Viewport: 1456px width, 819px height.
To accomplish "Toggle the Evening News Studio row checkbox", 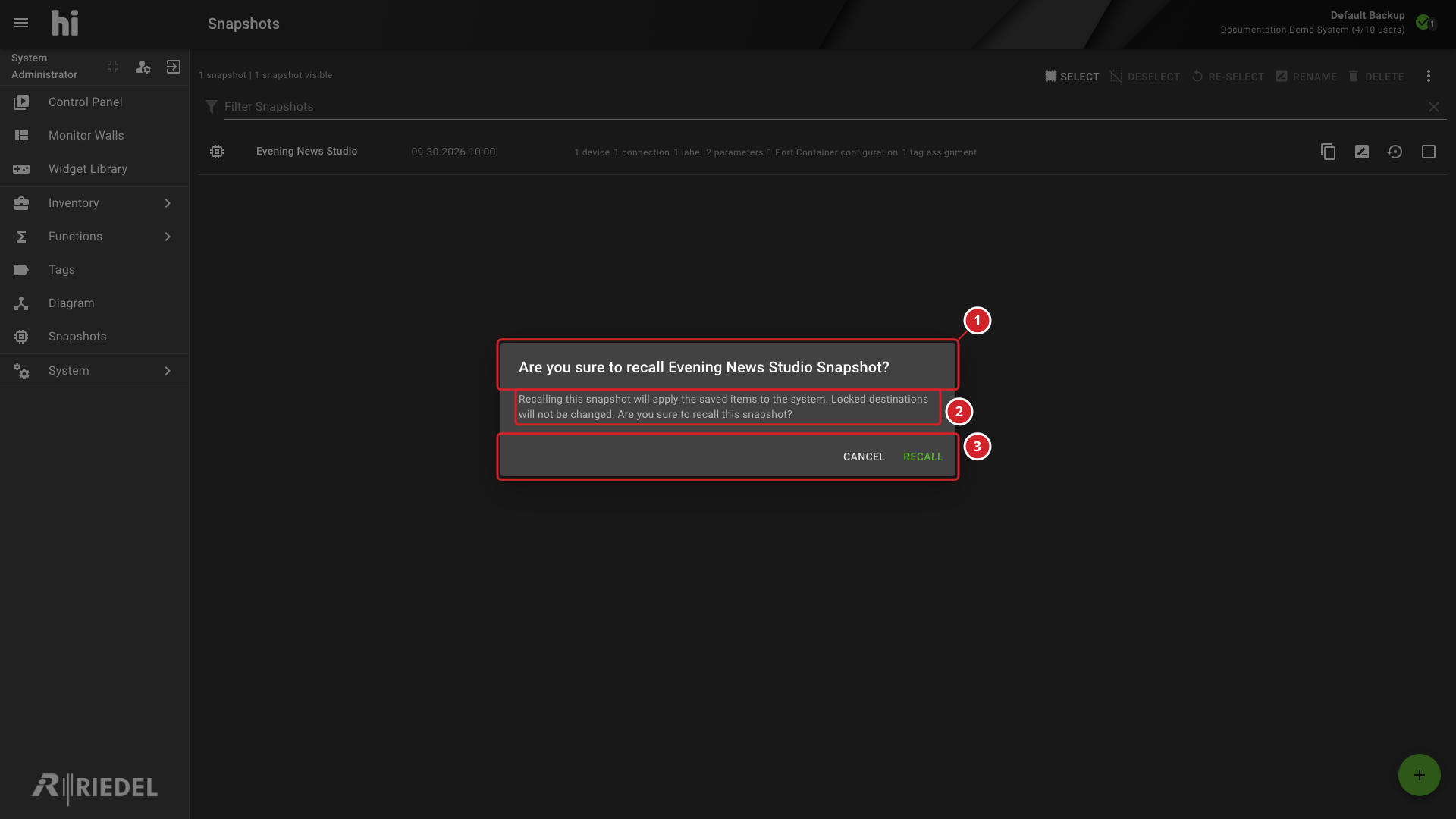I will 1429,152.
